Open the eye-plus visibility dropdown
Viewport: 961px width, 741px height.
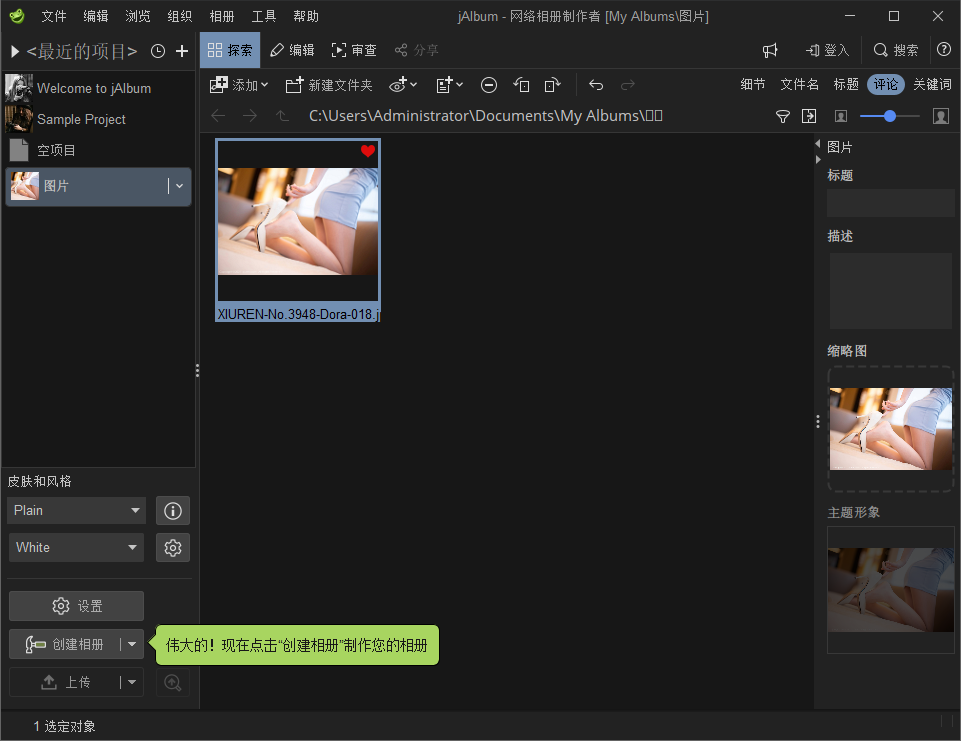pyautogui.click(x=403, y=85)
